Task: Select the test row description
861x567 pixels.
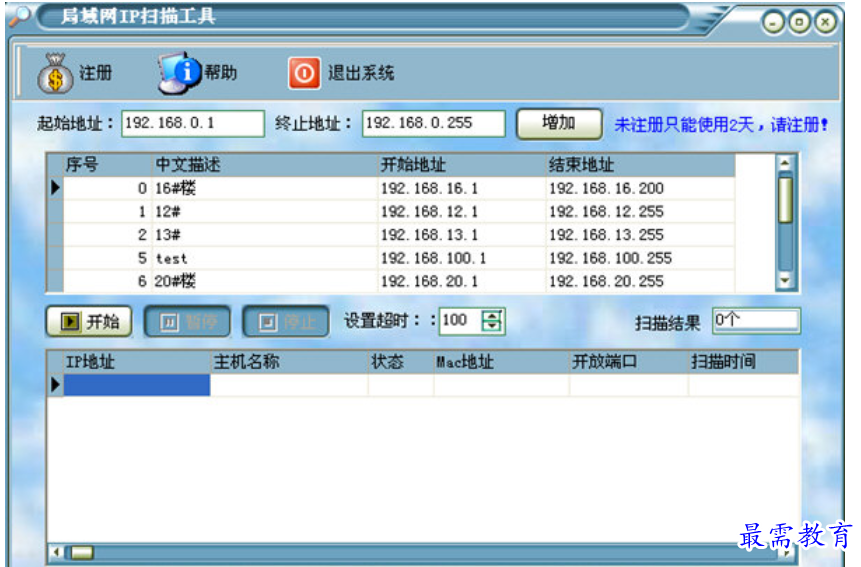Action: pos(265,258)
